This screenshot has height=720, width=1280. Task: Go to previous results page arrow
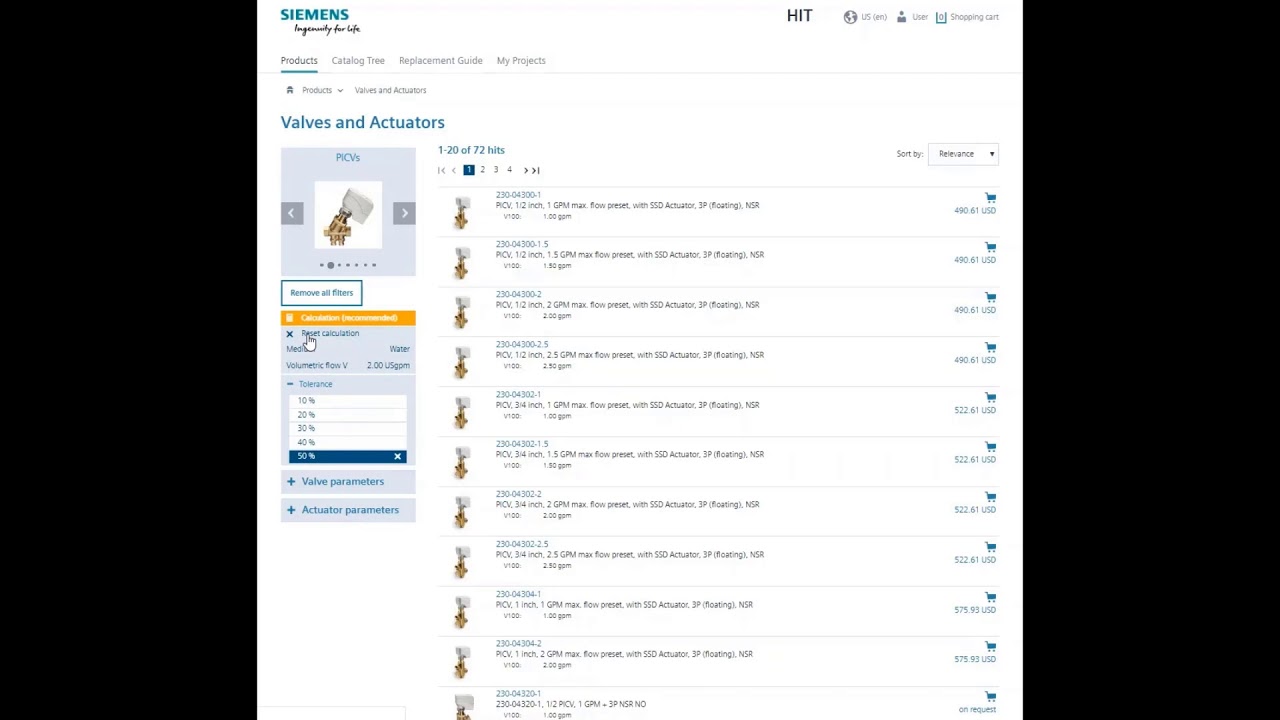point(453,170)
